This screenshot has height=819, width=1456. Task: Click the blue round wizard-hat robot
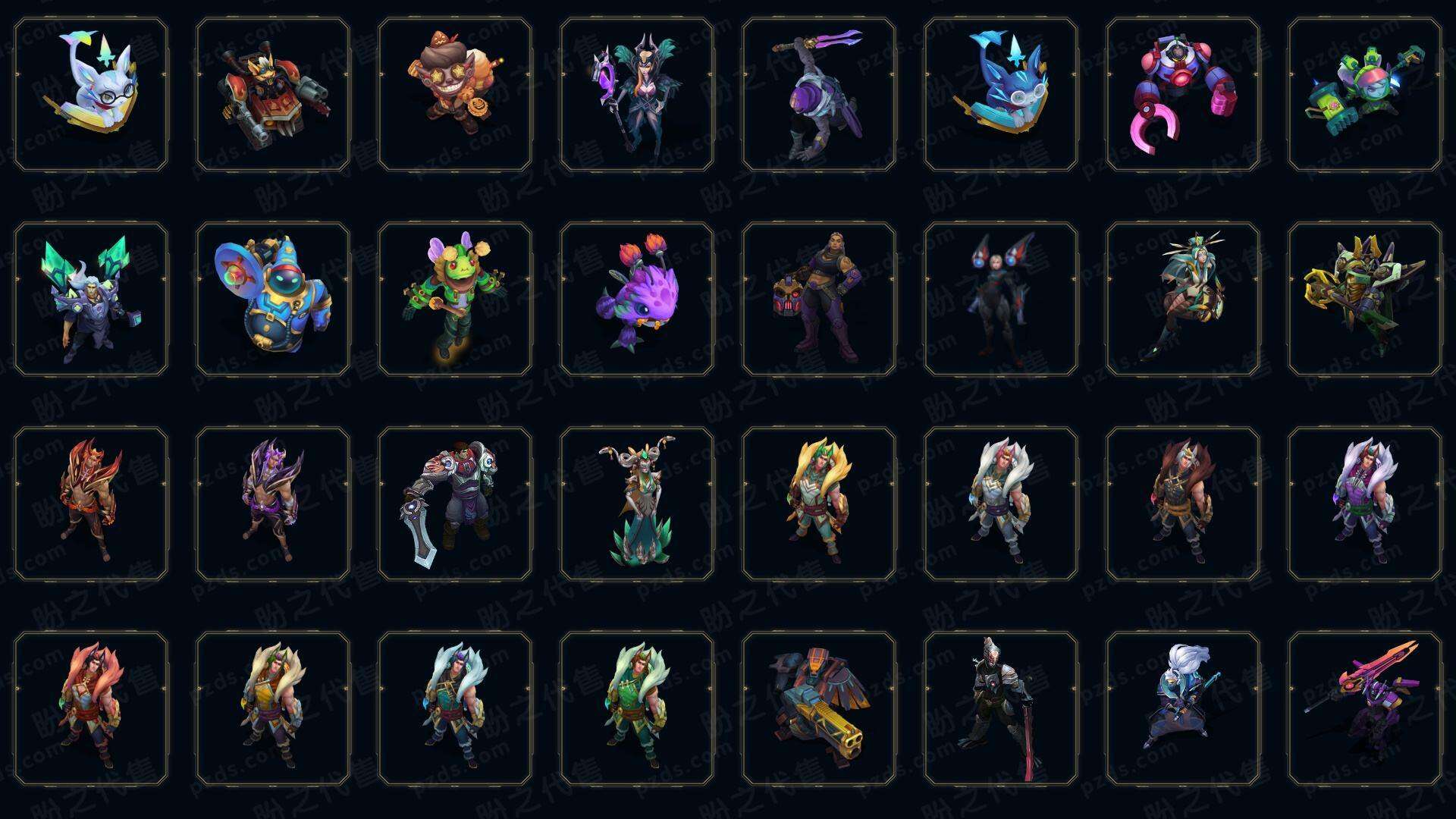(273, 299)
